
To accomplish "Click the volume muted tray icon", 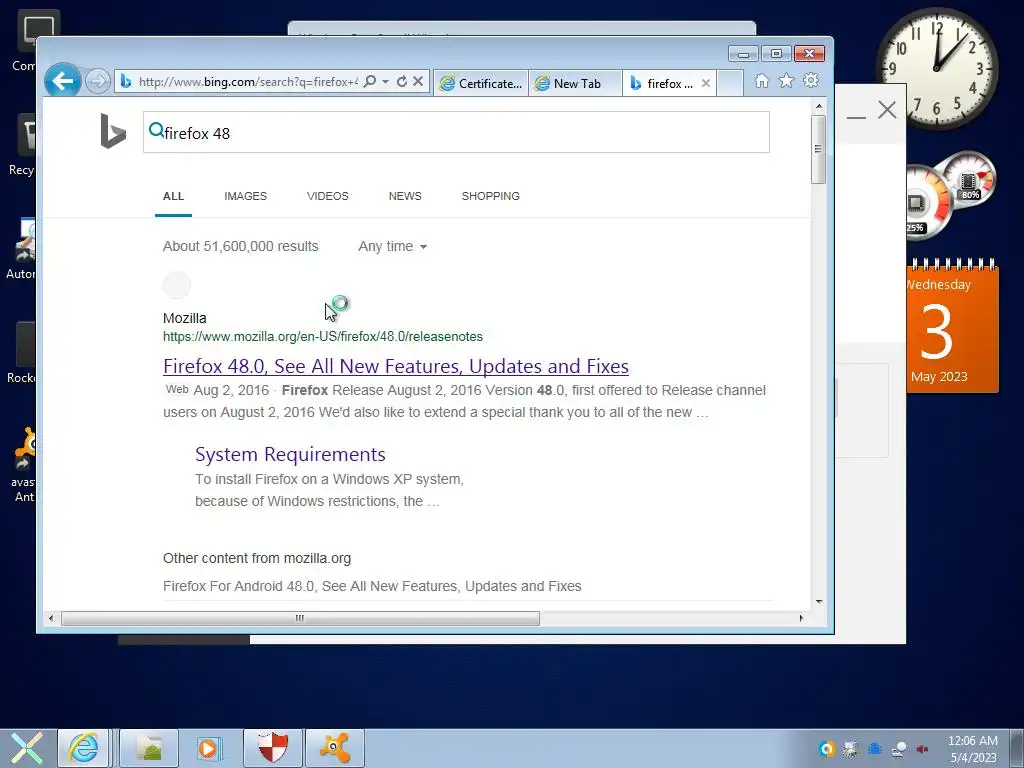I will [922, 749].
